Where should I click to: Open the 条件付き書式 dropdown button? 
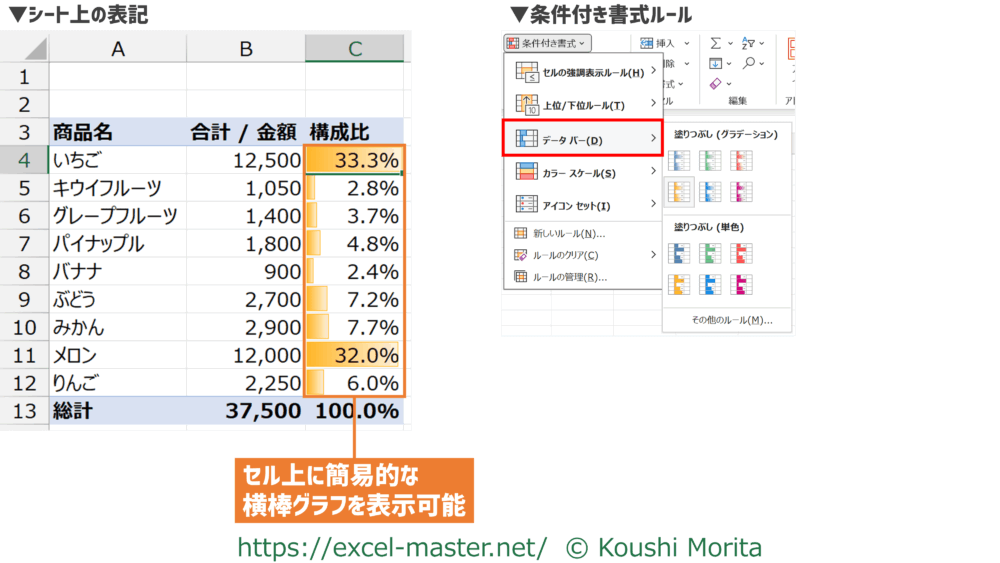tap(547, 43)
